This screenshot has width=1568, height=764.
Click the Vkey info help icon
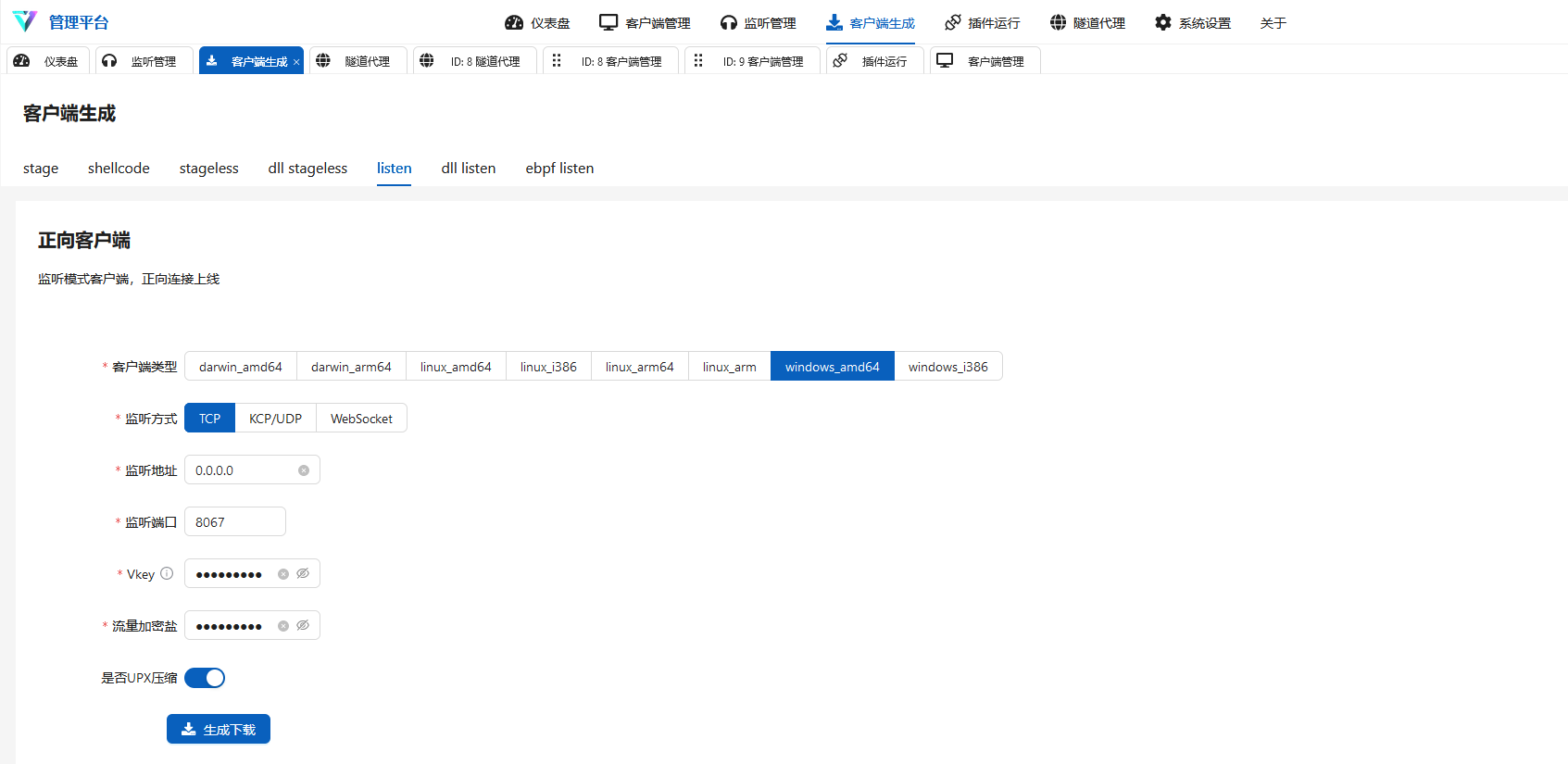click(x=167, y=573)
